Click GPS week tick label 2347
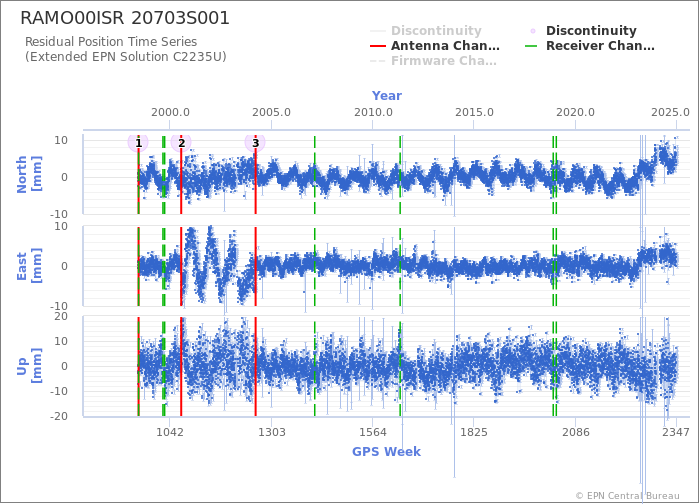The image size is (700, 504). pos(676,432)
